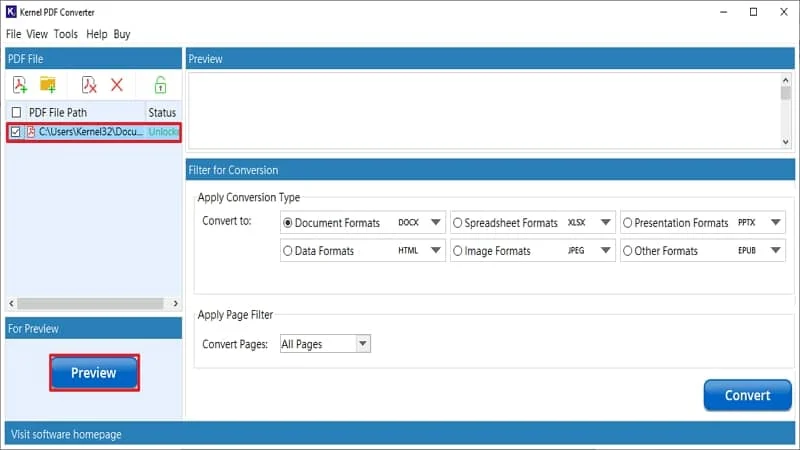The height and width of the screenshot is (450, 800).
Task: Click the preview pane vertical scrollbar thumb
Action: (x=786, y=93)
